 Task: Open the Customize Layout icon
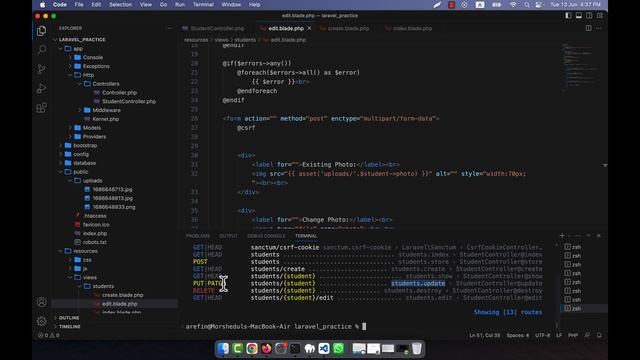tap(600, 16)
